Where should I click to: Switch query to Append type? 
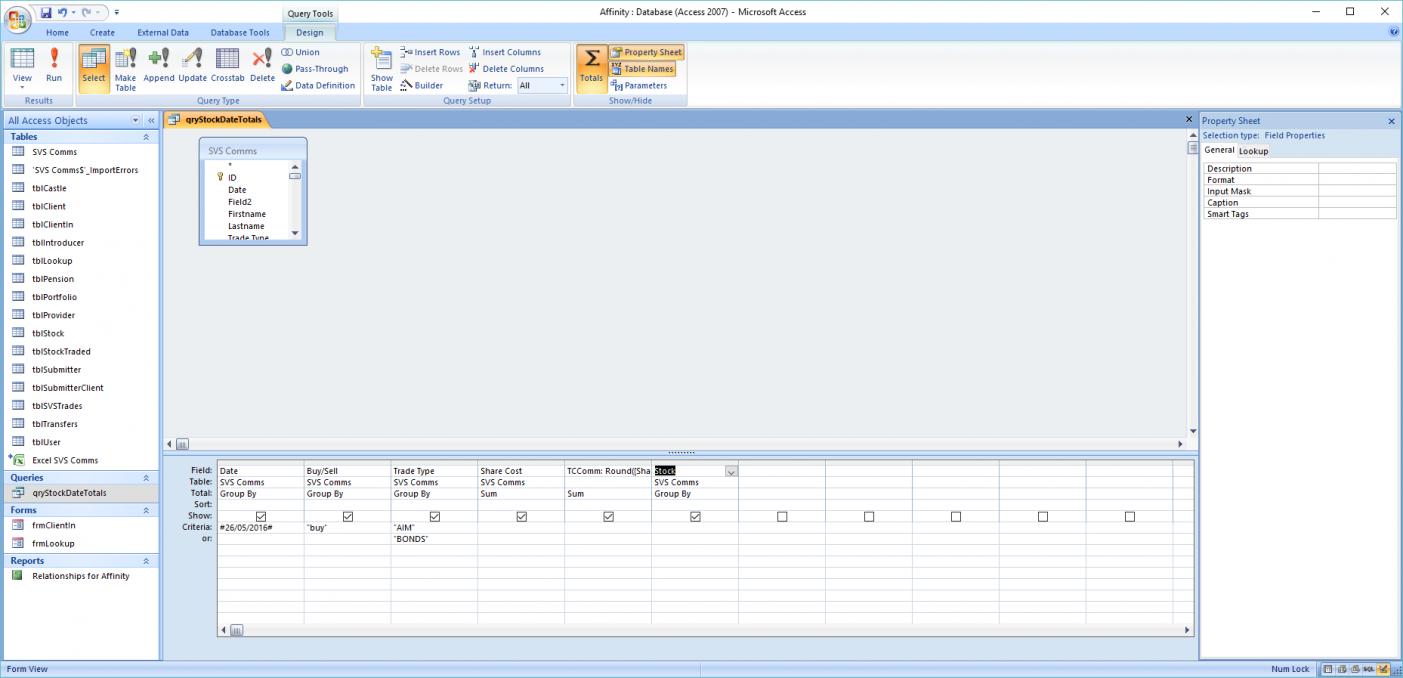tap(159, 65)
